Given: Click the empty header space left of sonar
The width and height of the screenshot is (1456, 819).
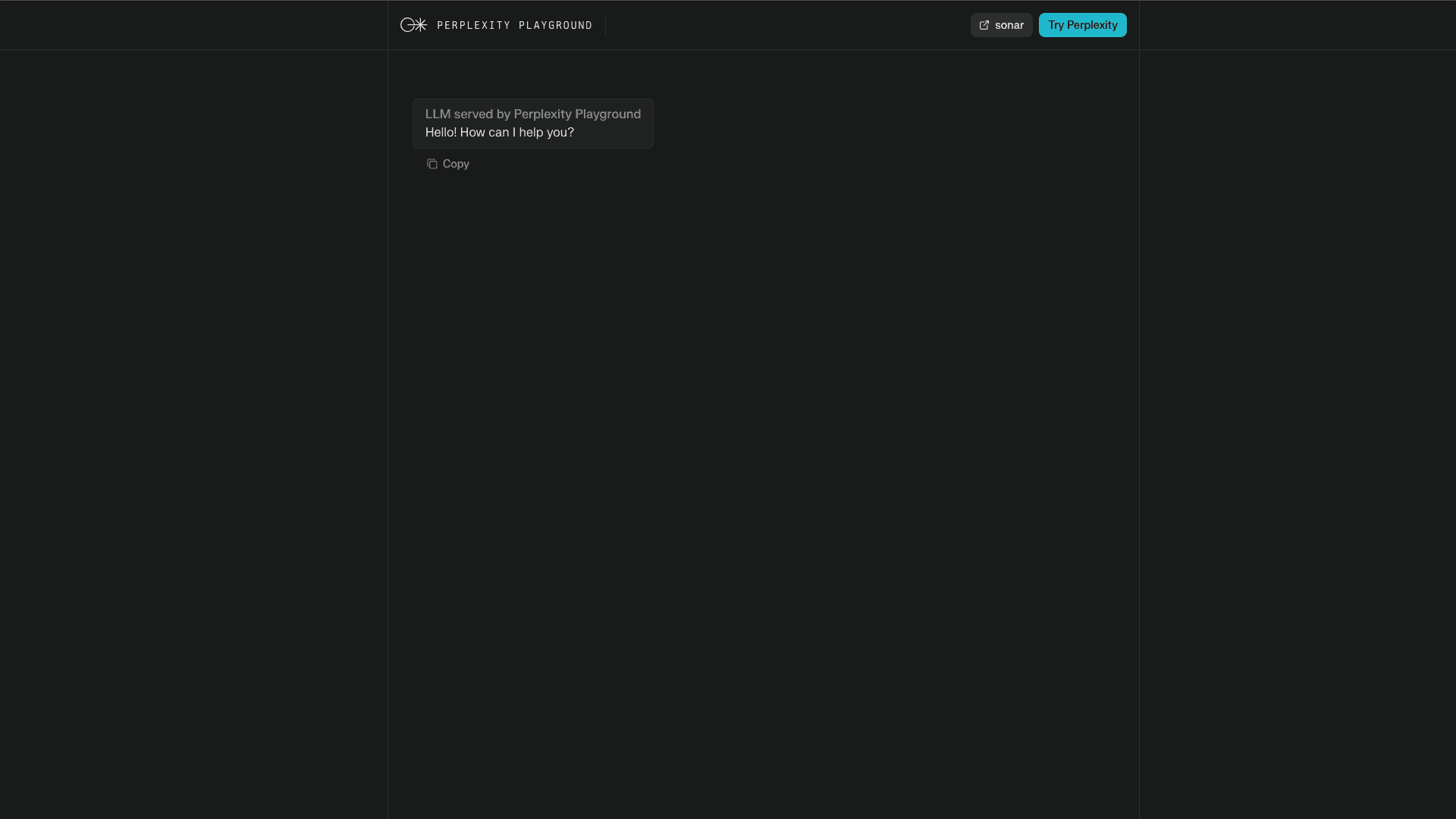Looking at the screenshot, I should (x=789, y=25).
